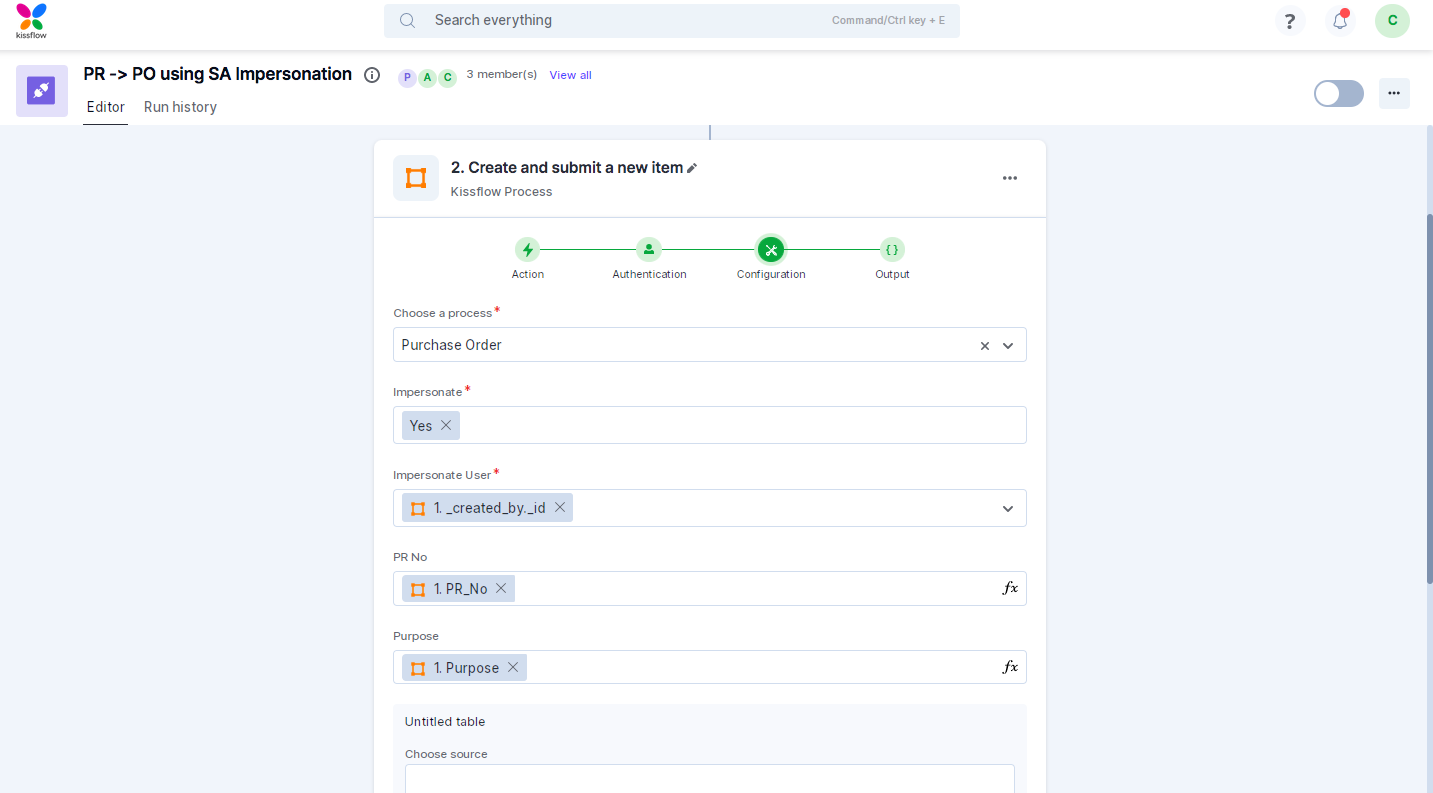Open View all members link
The width and height of the screenshot is (1433, 793).
tap(570, 75)
